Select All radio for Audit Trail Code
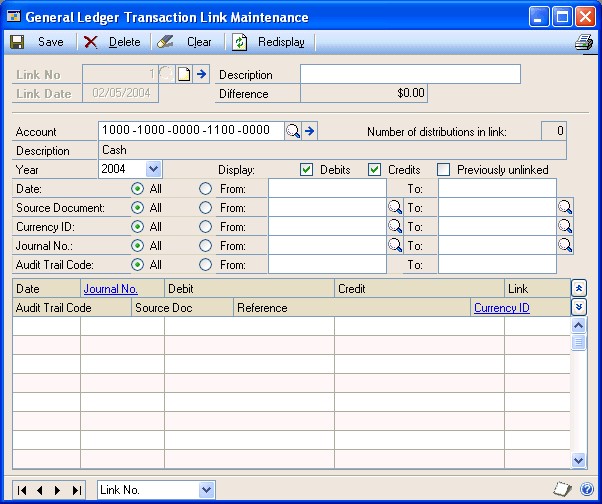The image size is (602, 504). 137,264
